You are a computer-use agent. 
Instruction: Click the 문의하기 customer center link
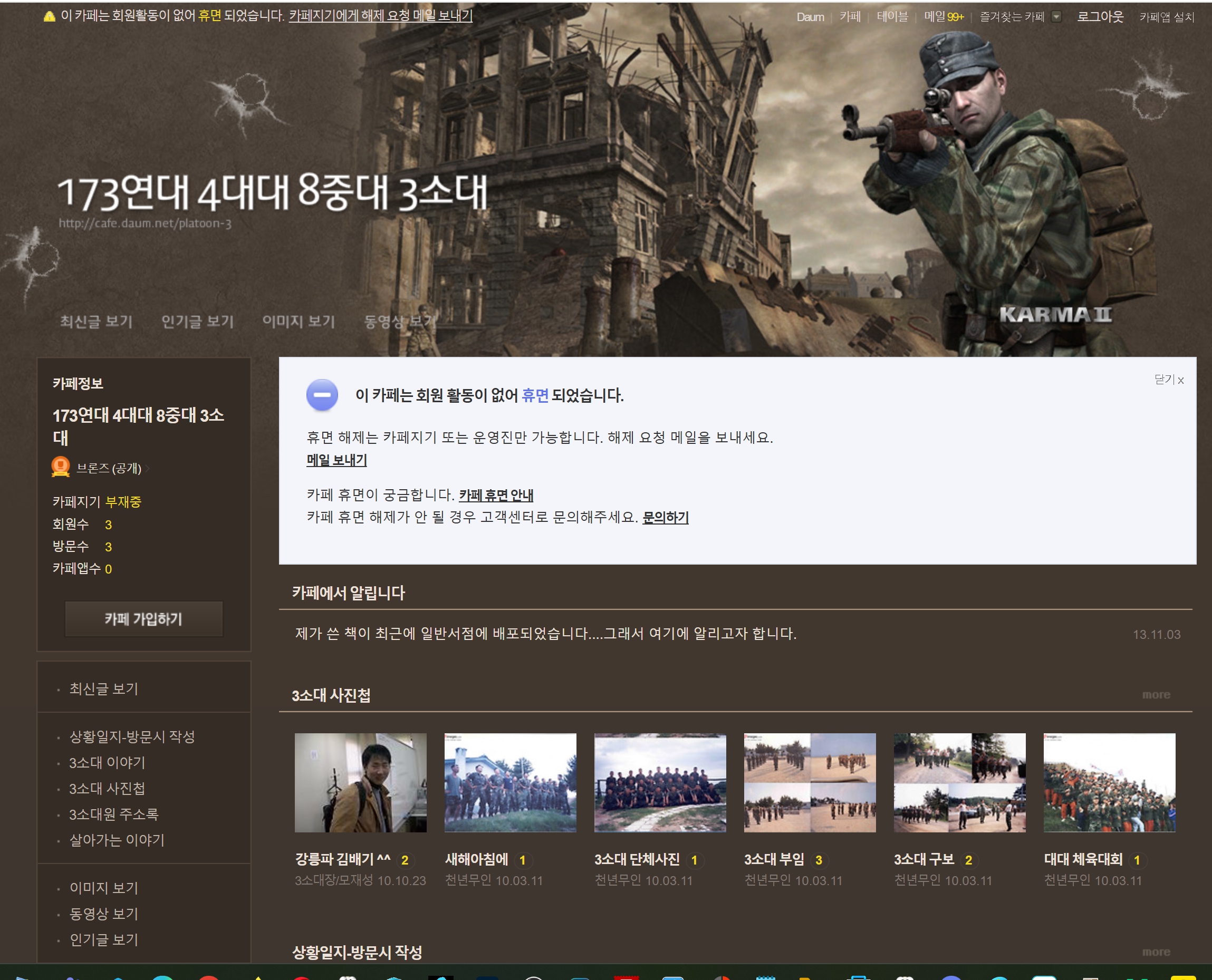[665, 517]
